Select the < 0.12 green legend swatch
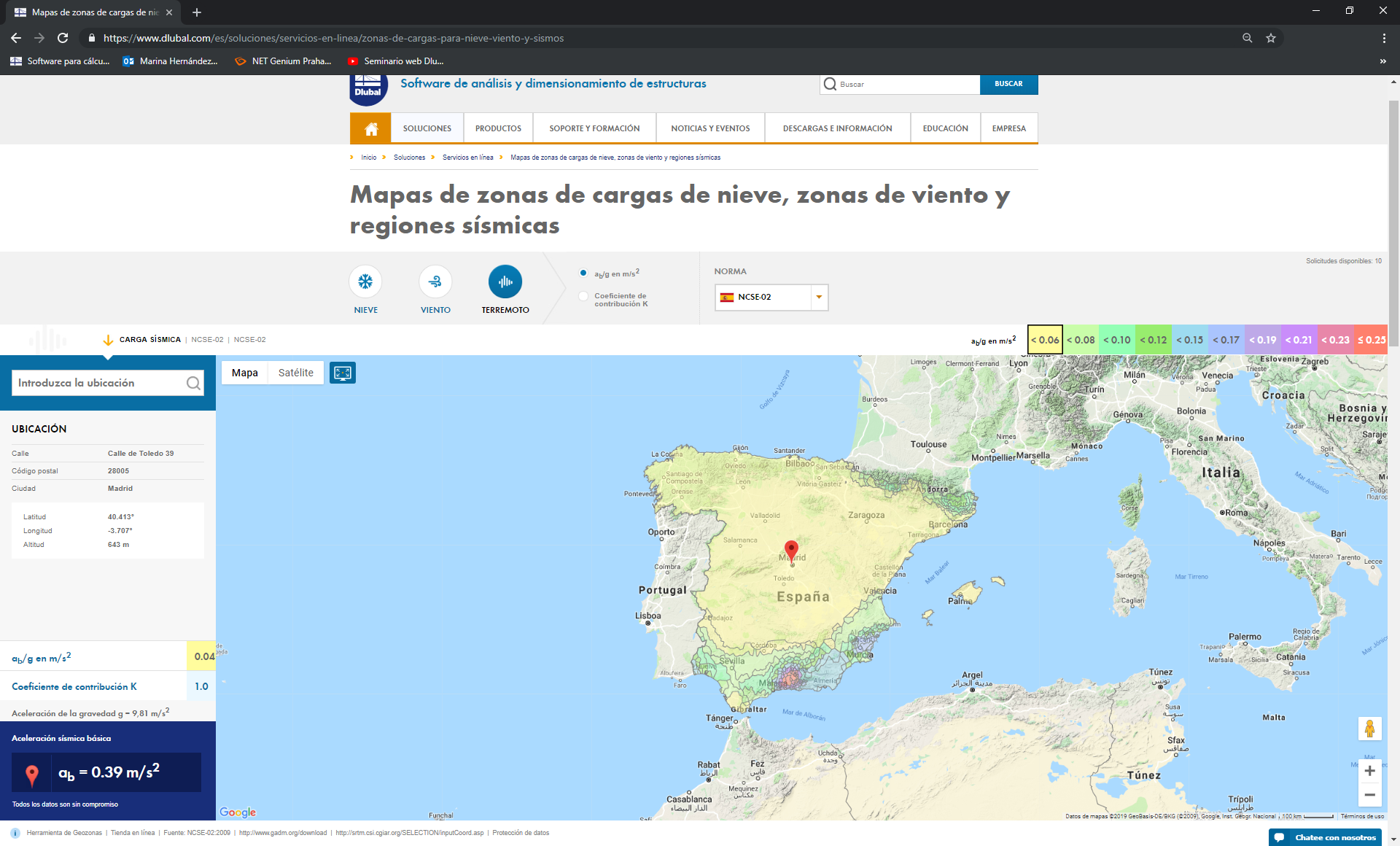Screen dimensions: 1400x846 tap(1154, 339)
